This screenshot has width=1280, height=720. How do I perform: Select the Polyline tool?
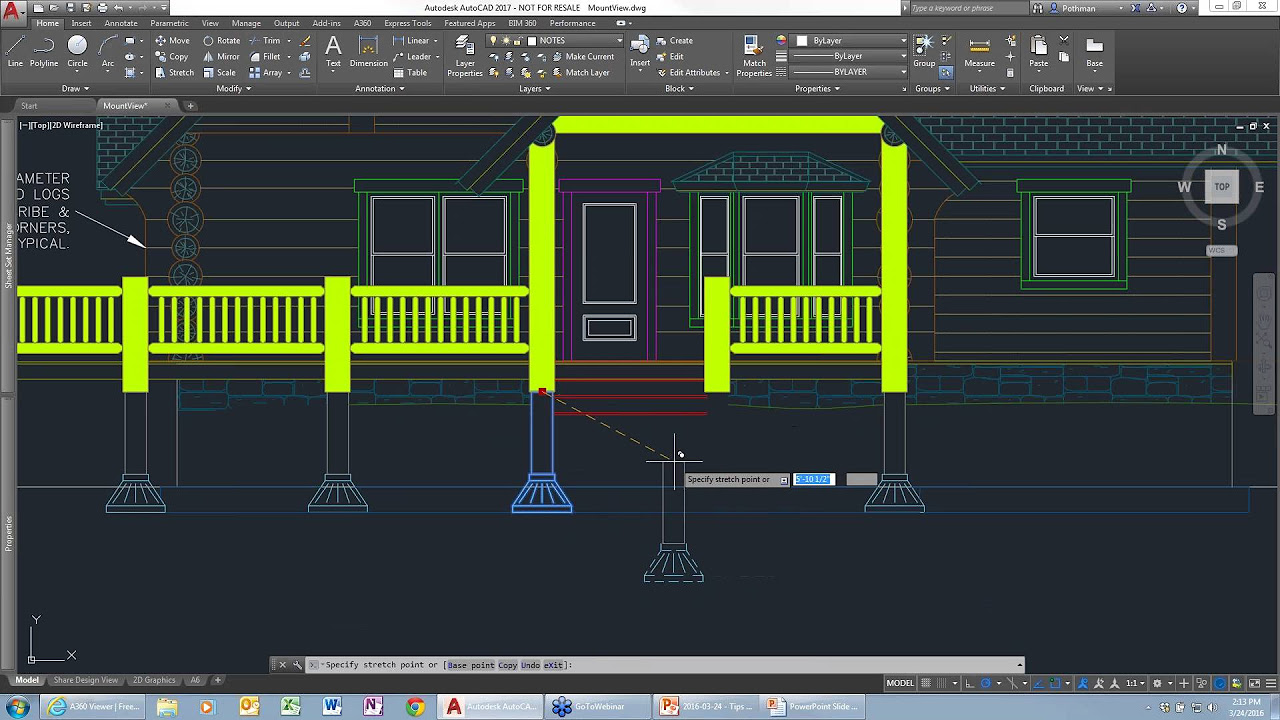click(x=44, y=52)
